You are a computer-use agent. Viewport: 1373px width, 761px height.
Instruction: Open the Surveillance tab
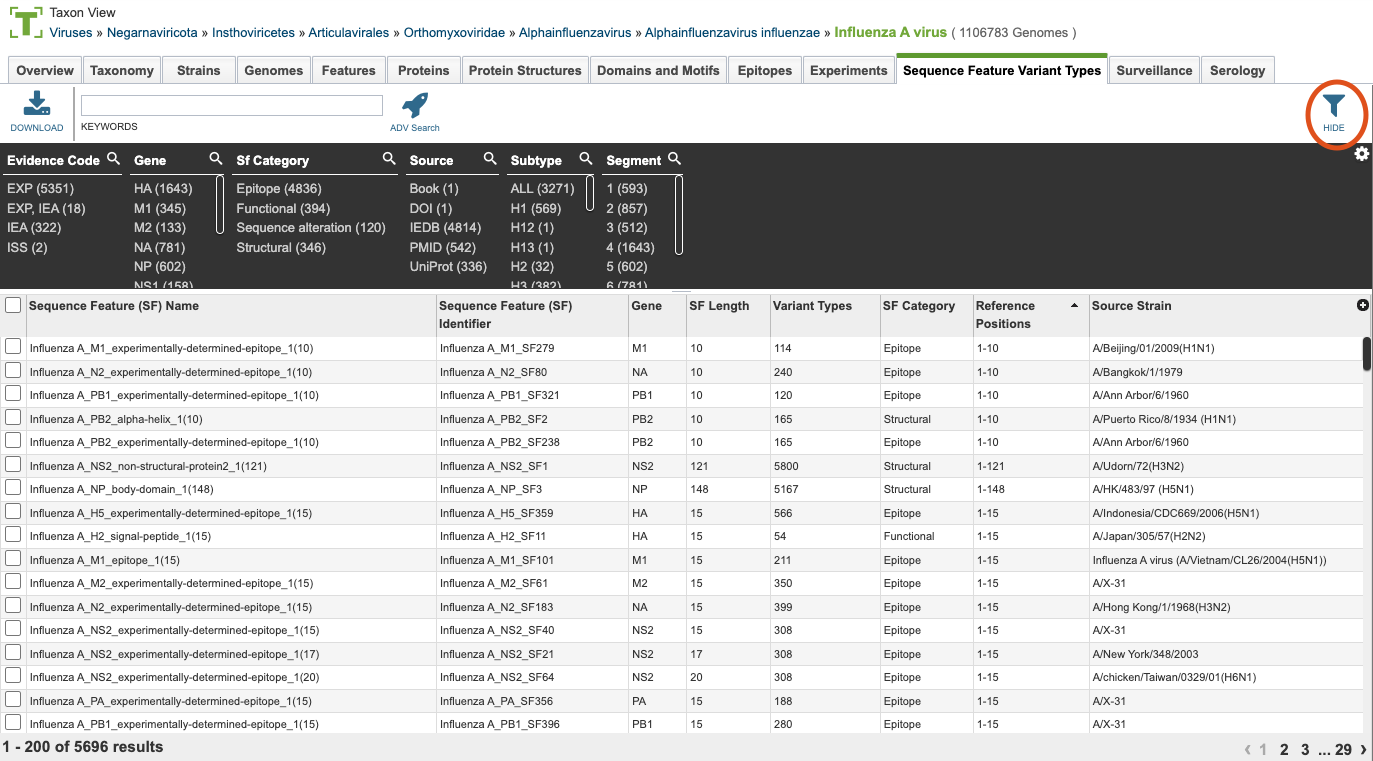1154,70
